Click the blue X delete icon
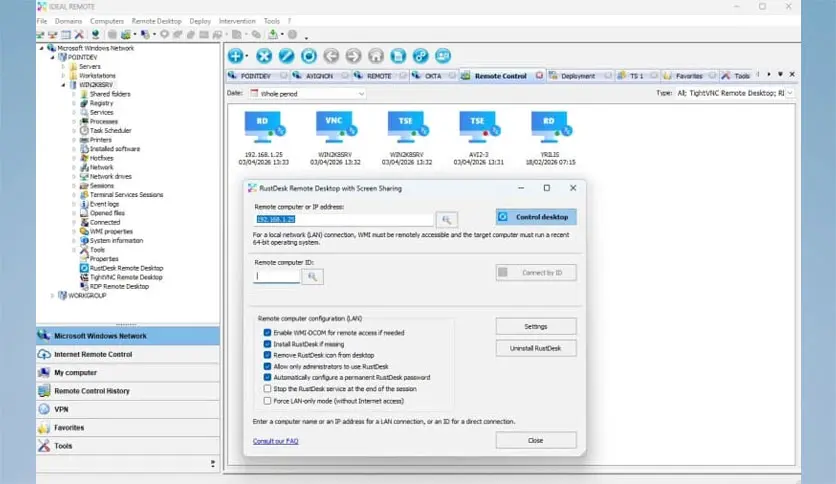Screen dimensions: 836x484 (264, 55)
